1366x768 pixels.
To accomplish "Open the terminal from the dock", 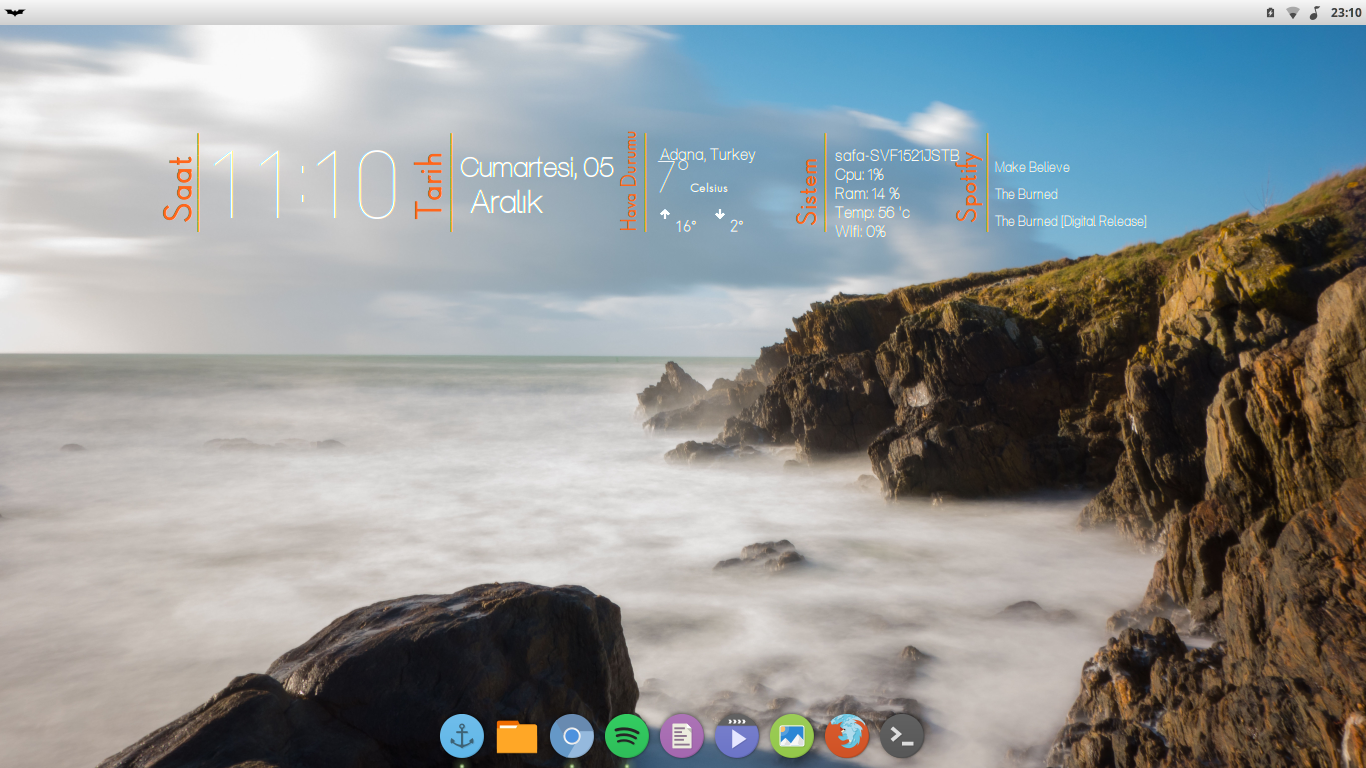I will (902, 737).
